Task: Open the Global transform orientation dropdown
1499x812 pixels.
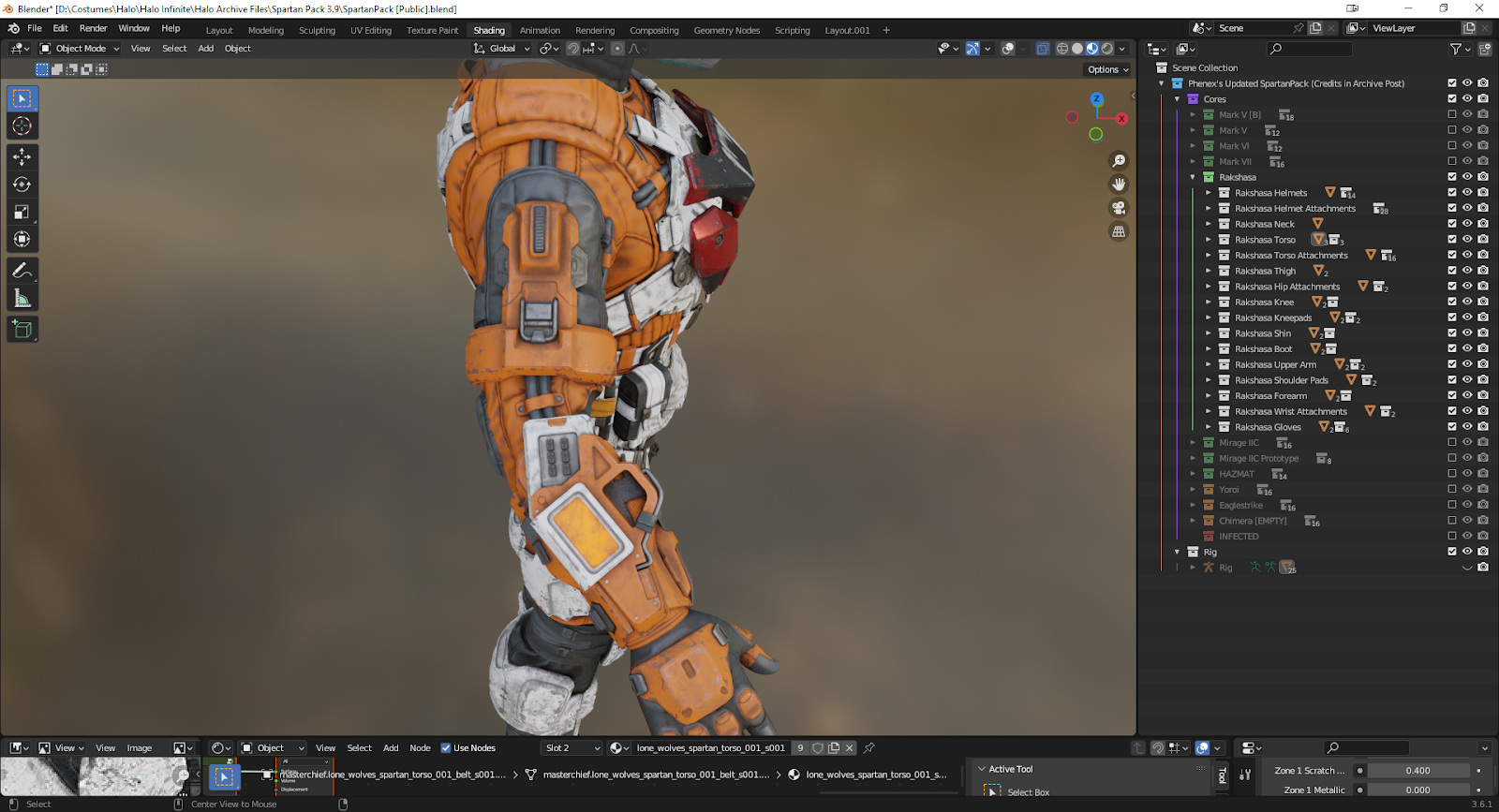Action: tap(502, 49)
